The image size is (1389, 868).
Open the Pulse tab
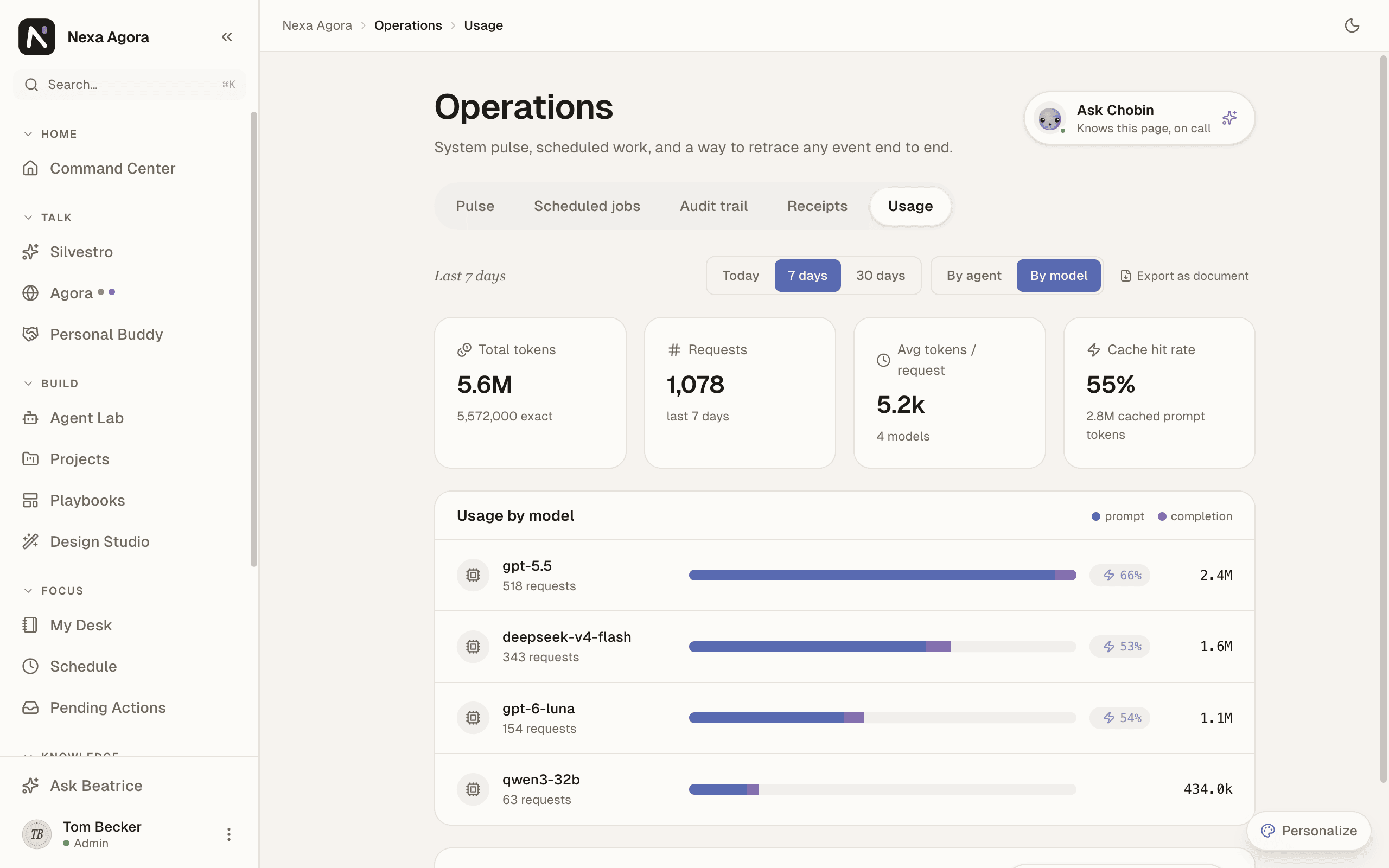475,206
